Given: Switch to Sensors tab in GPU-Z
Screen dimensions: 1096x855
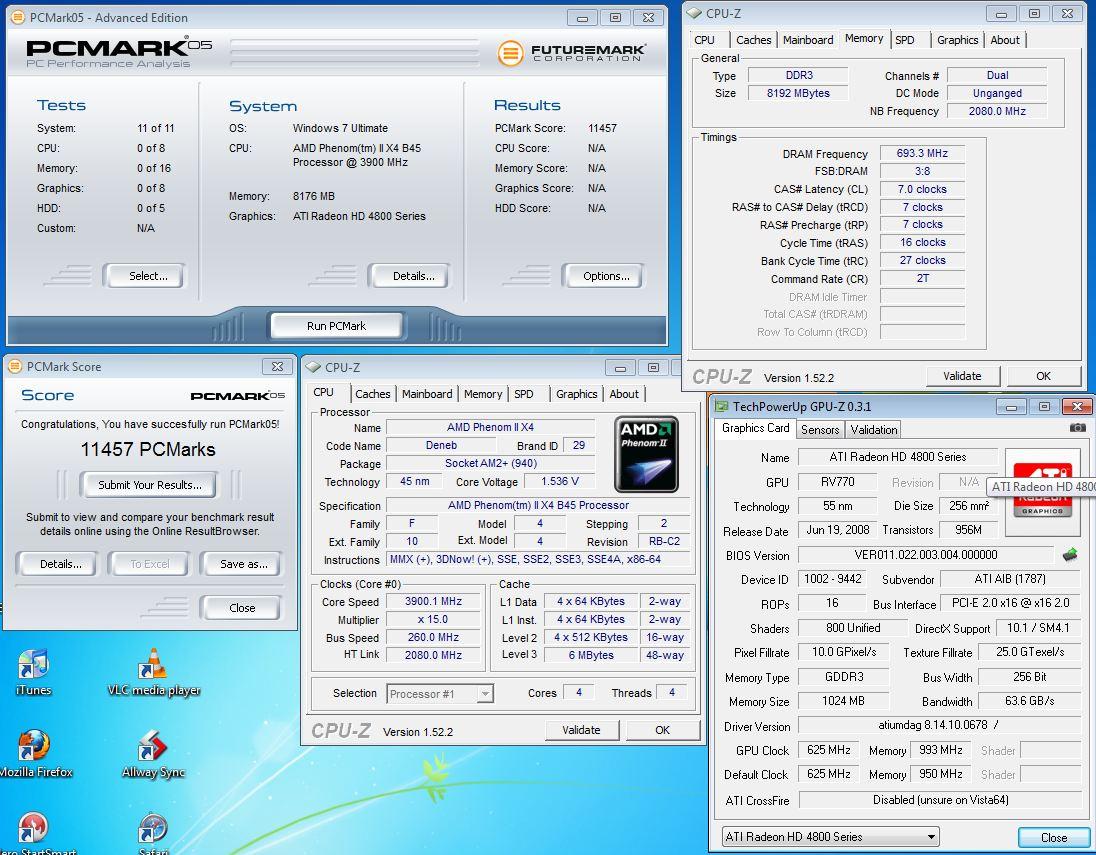Looking at the screenshot, I should pyautogui.click(x=820, y=429).
